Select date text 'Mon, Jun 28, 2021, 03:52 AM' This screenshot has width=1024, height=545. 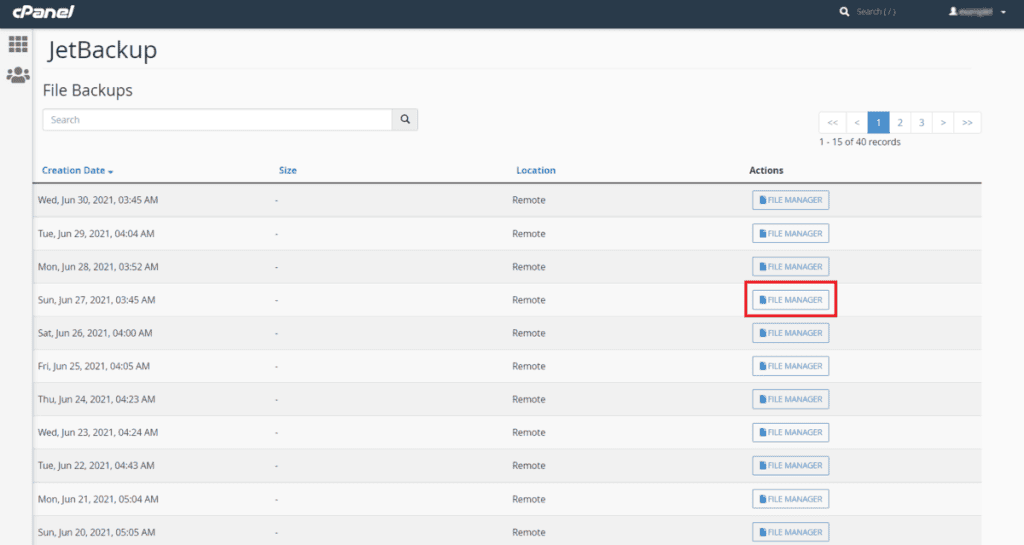pos(98,267)
